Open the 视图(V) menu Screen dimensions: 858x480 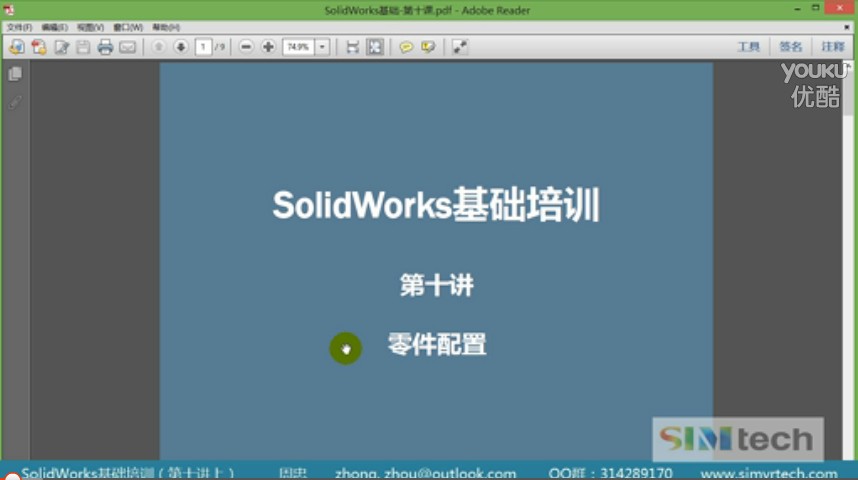[x=90, y=27]
